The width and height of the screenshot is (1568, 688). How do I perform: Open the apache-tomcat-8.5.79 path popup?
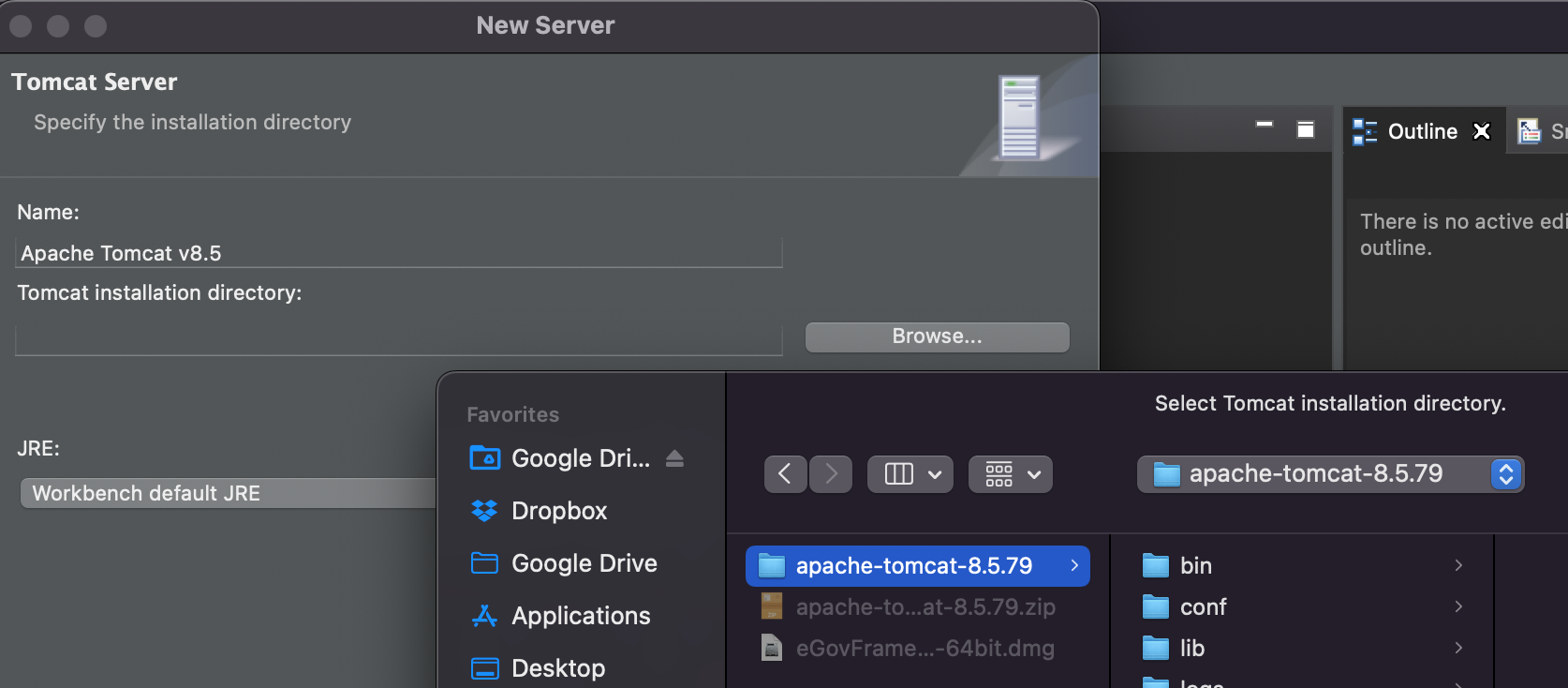pos(1330,474)
